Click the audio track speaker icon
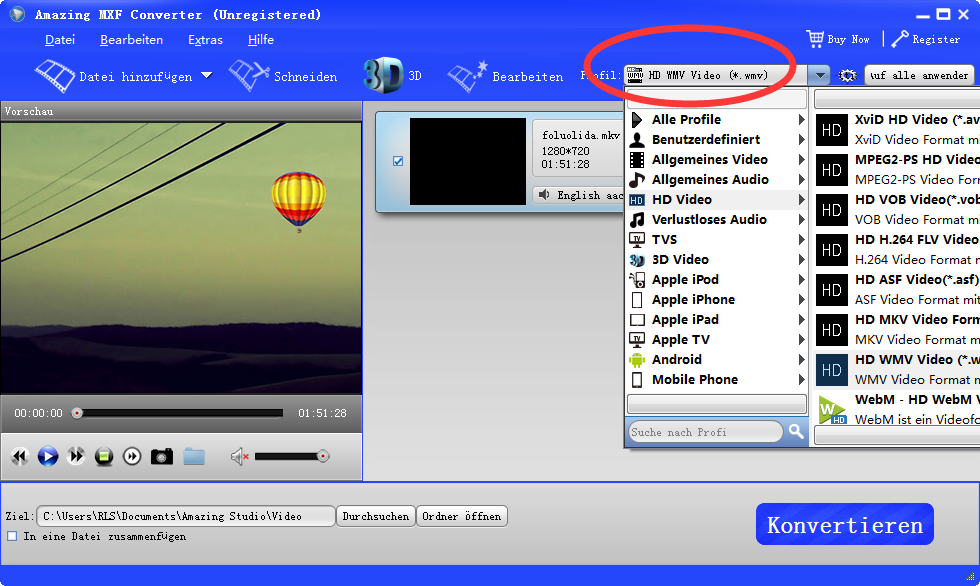Image resolution: width=980 pixels, height=586 pixels. point(544,195)
